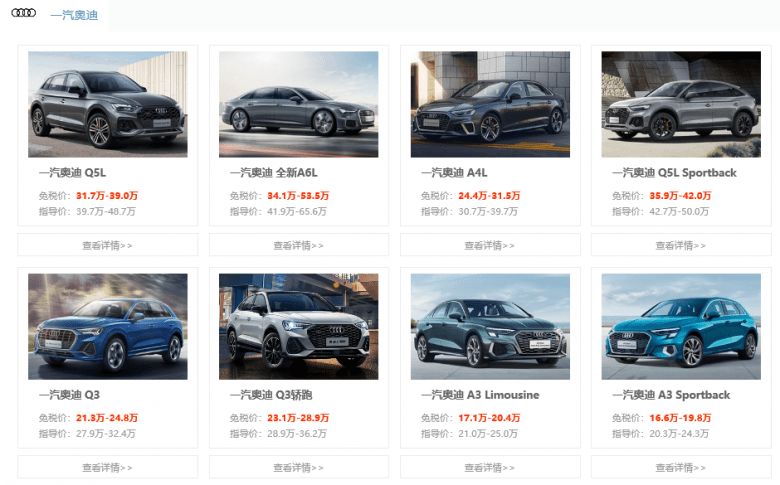780x485 pixels.
Task: Open the A4L car photo
Action: tap(490, 104)
